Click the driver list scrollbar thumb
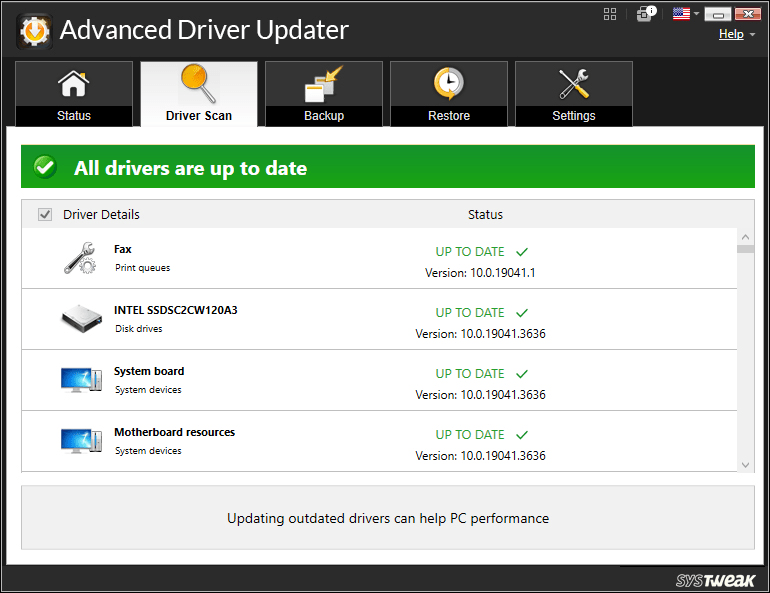This screenshot has height=593, width=770. pos(745,247)
